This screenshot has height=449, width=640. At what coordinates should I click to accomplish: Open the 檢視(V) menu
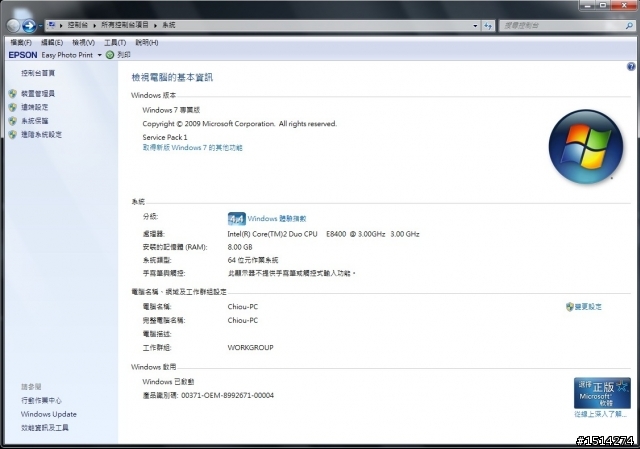coord(84,42)
